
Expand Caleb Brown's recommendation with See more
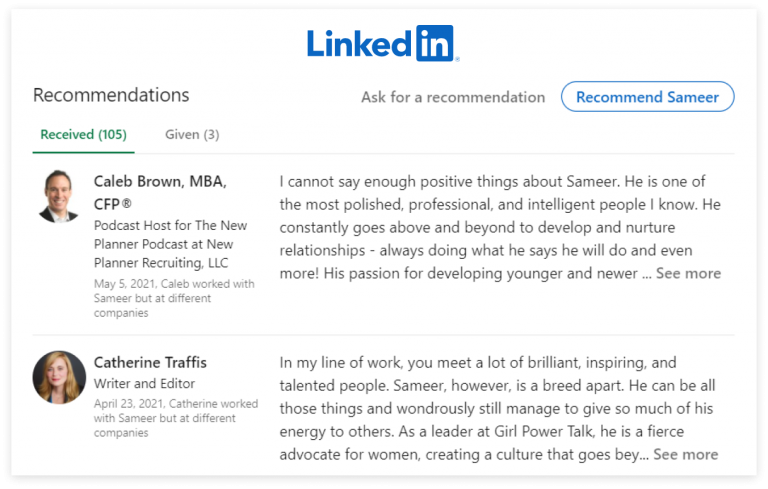pyautogui.click(x=688, y=273)
